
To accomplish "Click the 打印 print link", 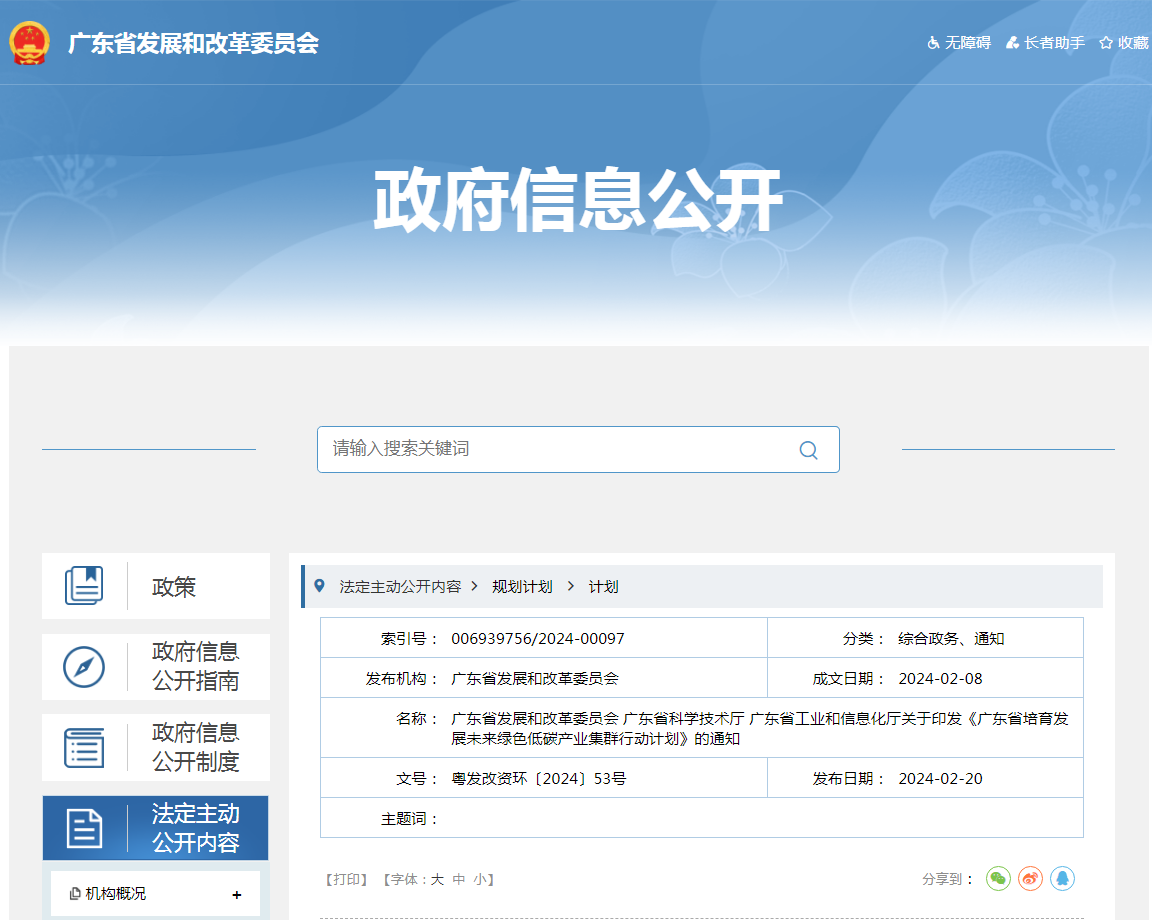I will 347,880.
